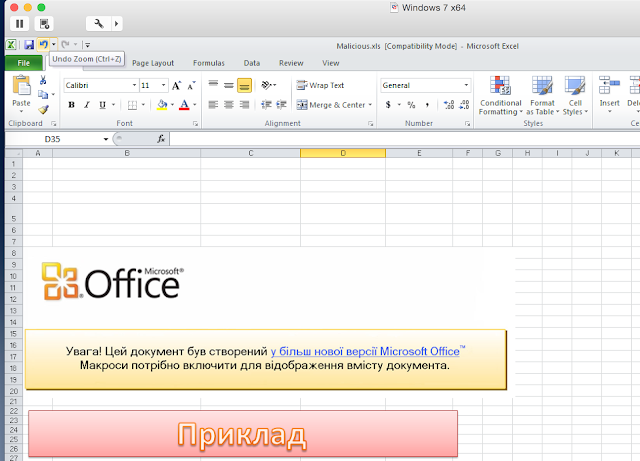Cut selection with the scissors icon
The width and height of the screenshot is (640, 461).
coord(43,80)
